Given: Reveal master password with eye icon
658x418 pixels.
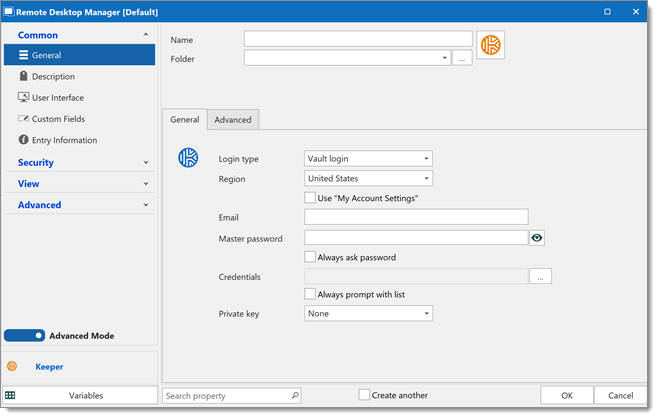Looking at the screenshot, I should (537, 238).
